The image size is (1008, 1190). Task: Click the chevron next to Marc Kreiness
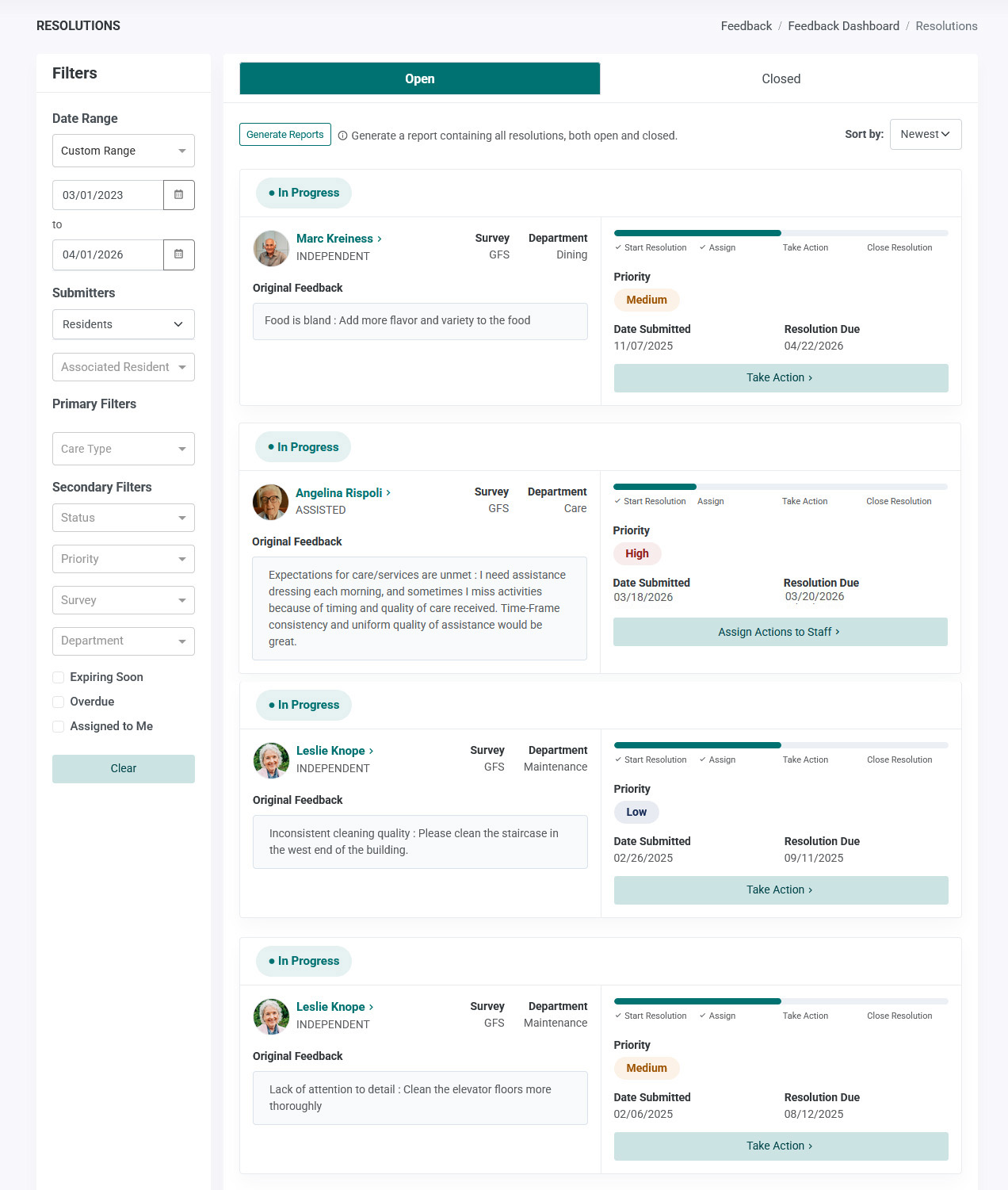point(380,239)
